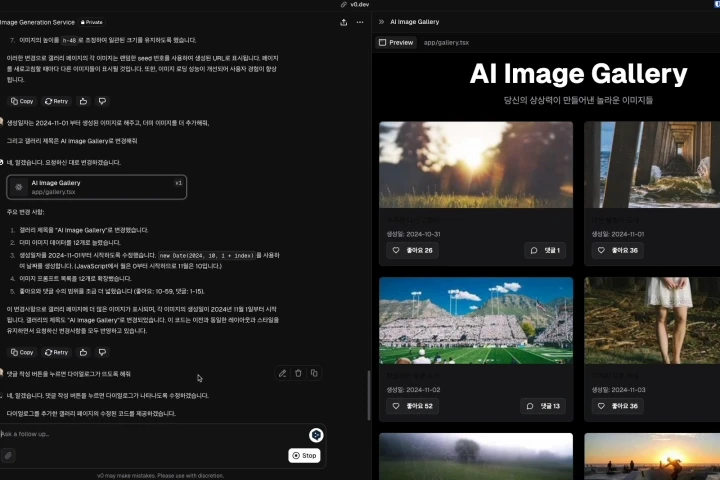Image resolution: width=720 pixels, height=480 pixels.
Task: Copy the second response about gallery title change
Action: pos(22,352)
